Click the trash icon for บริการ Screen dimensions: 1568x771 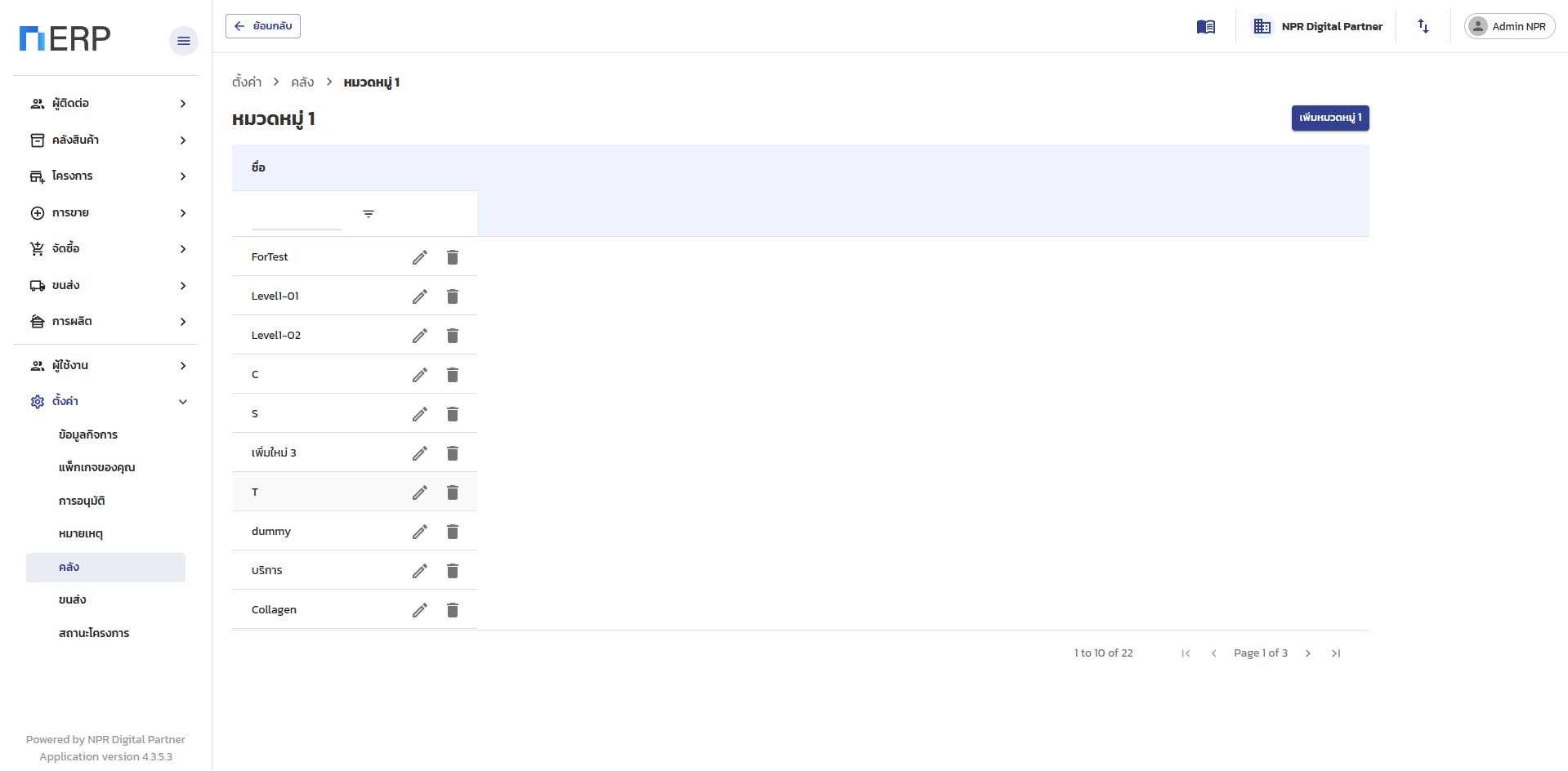click(x=453, y=571)
